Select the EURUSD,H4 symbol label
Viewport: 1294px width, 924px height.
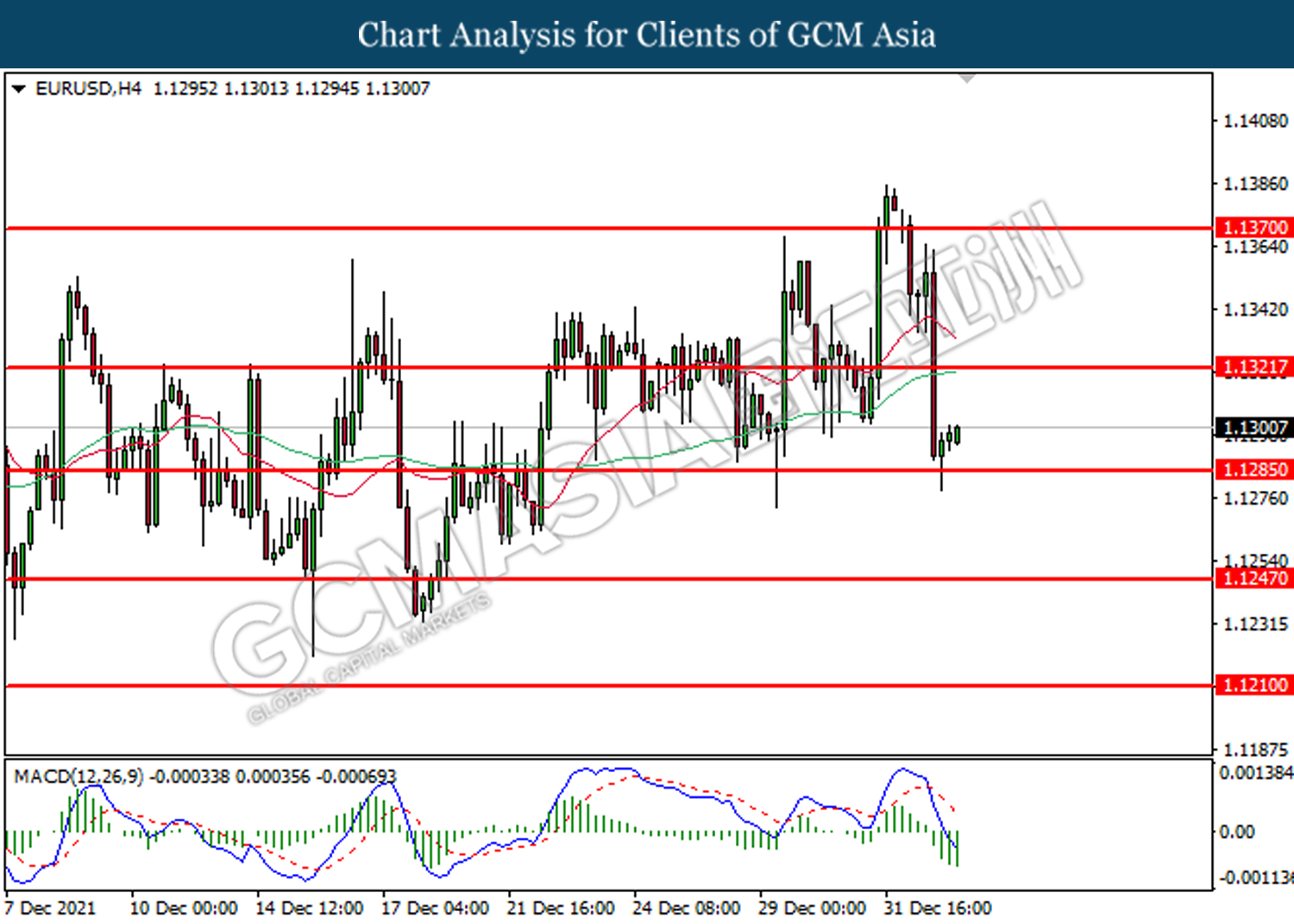pyautogui.click(x=88, y=89)
